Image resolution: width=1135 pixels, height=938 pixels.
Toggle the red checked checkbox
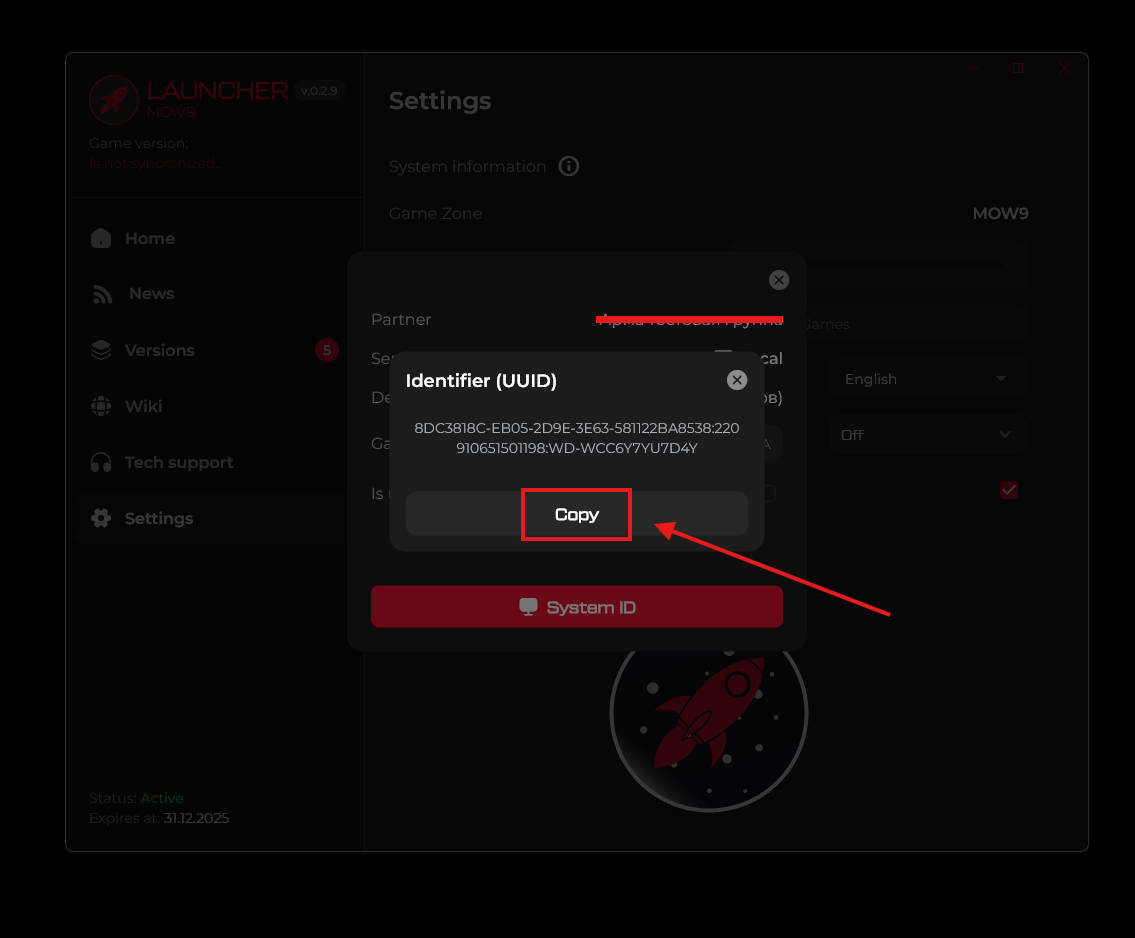(1009, 490)
